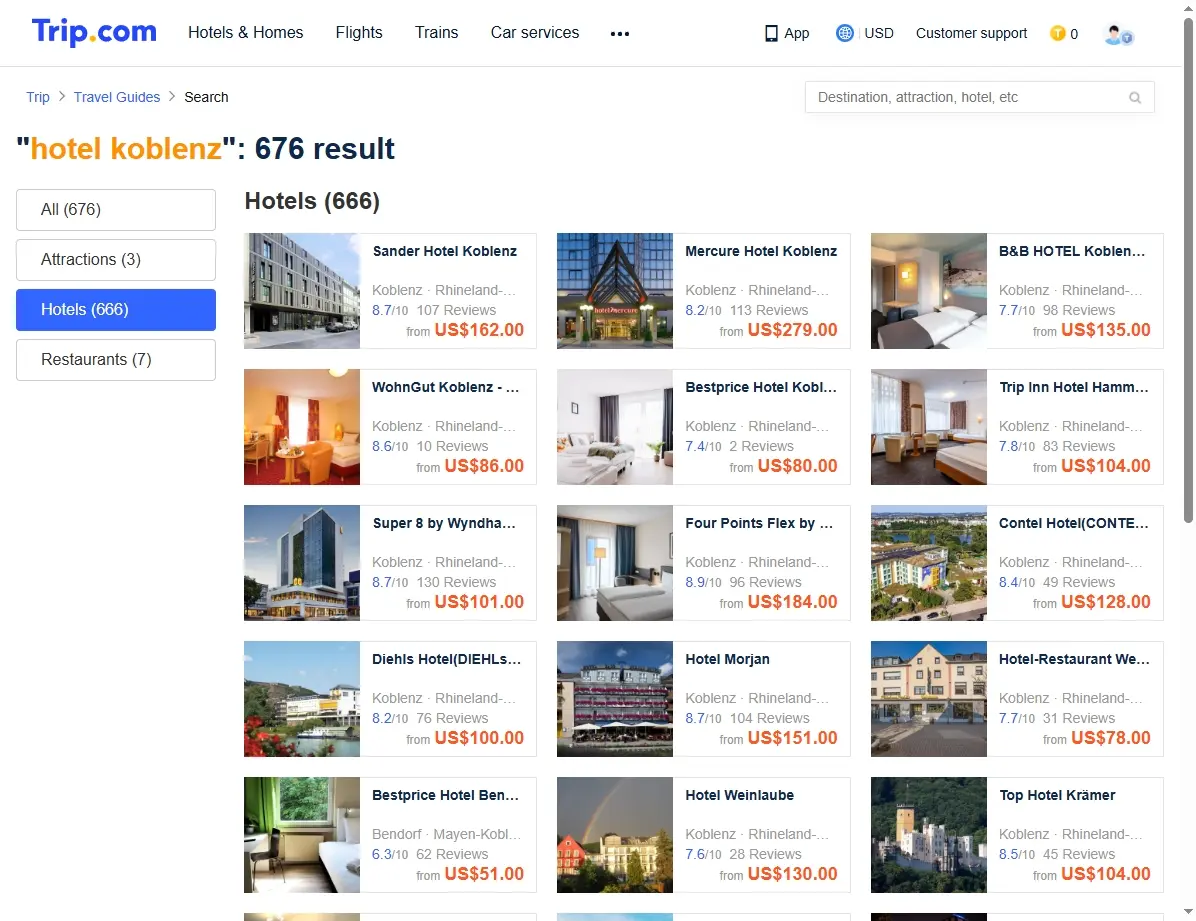Click the page vertical scrollbar
The image size is (1196, 921).
click(x=1188, y=270)
